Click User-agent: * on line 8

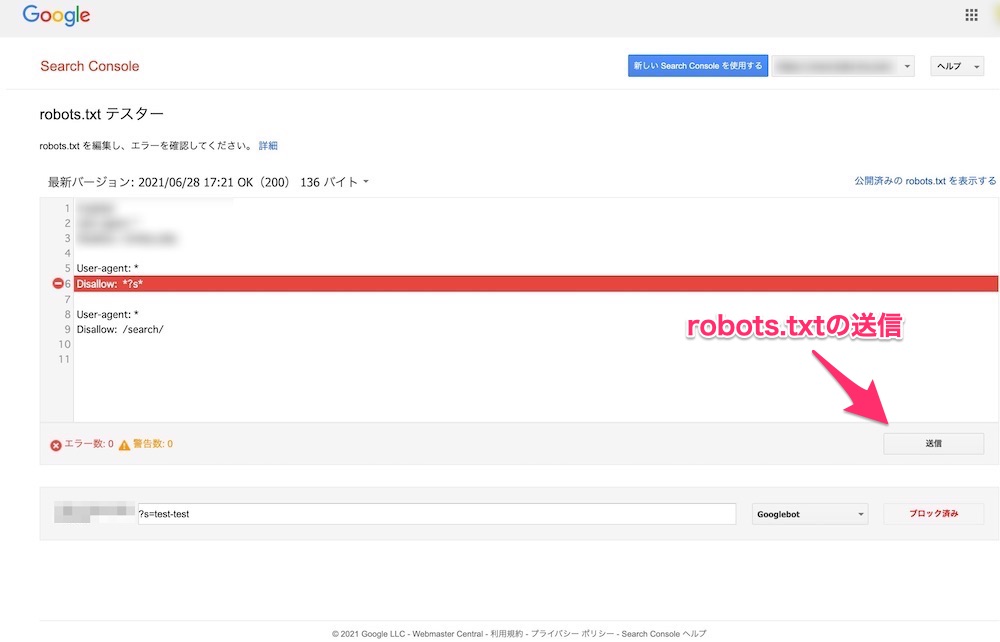coord(107,314)
